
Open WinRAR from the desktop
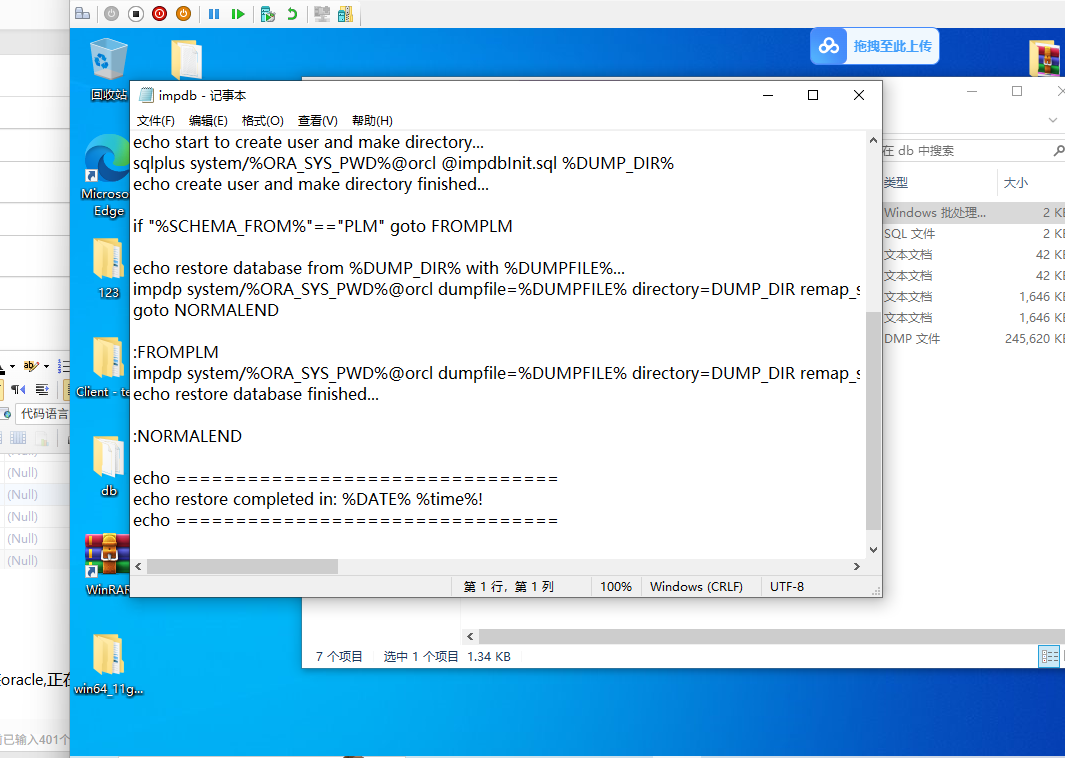click(x=106, y=555)
